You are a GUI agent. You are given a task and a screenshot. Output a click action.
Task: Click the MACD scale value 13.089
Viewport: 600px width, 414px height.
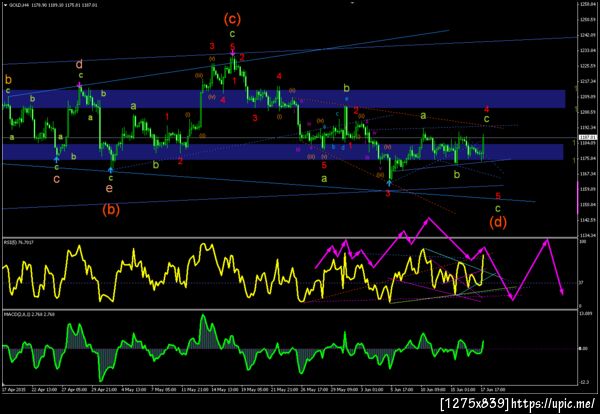[586, 315]
